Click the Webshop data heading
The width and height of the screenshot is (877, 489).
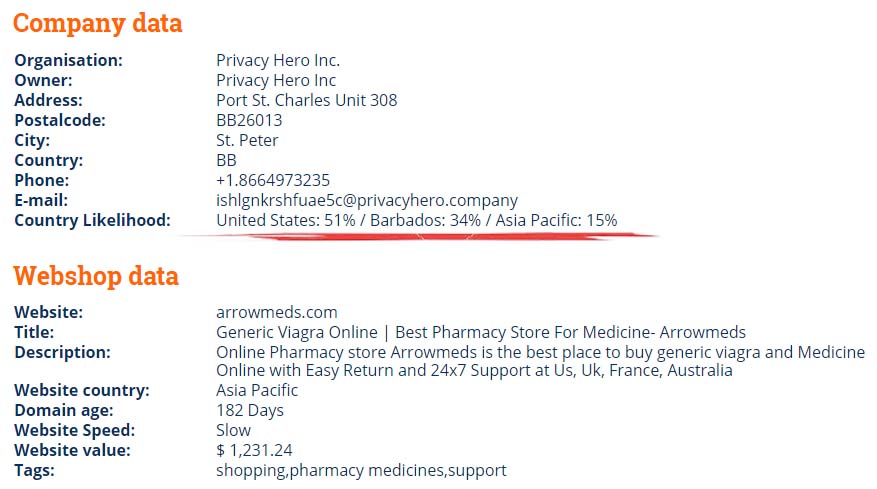click(x=96, y=276)
